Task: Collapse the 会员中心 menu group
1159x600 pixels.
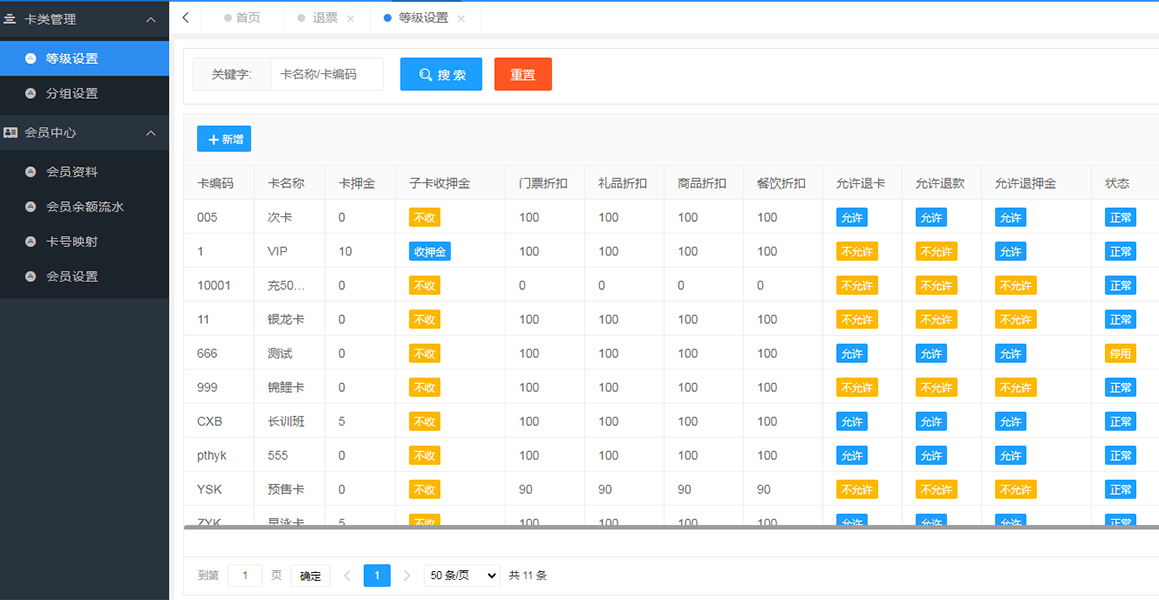Action: 150,133
